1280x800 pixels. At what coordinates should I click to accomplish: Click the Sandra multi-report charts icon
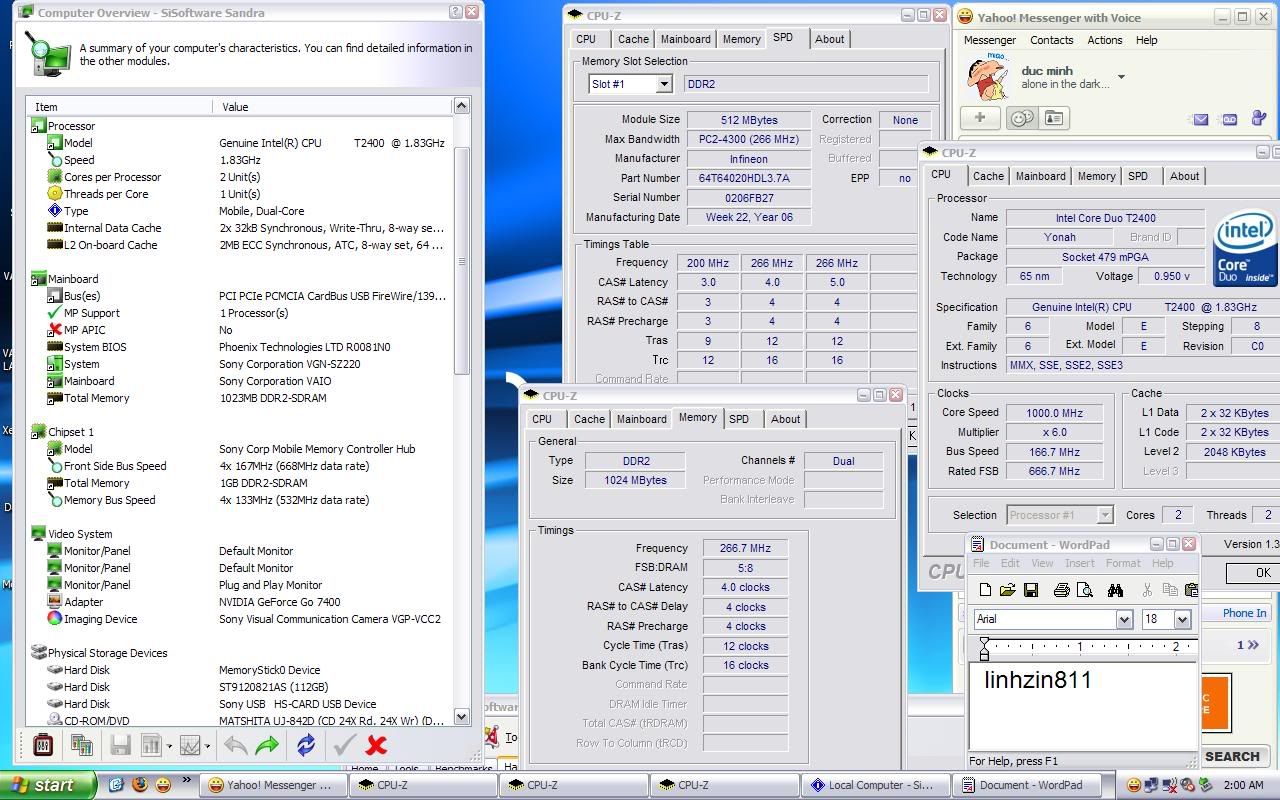[82, 745]
